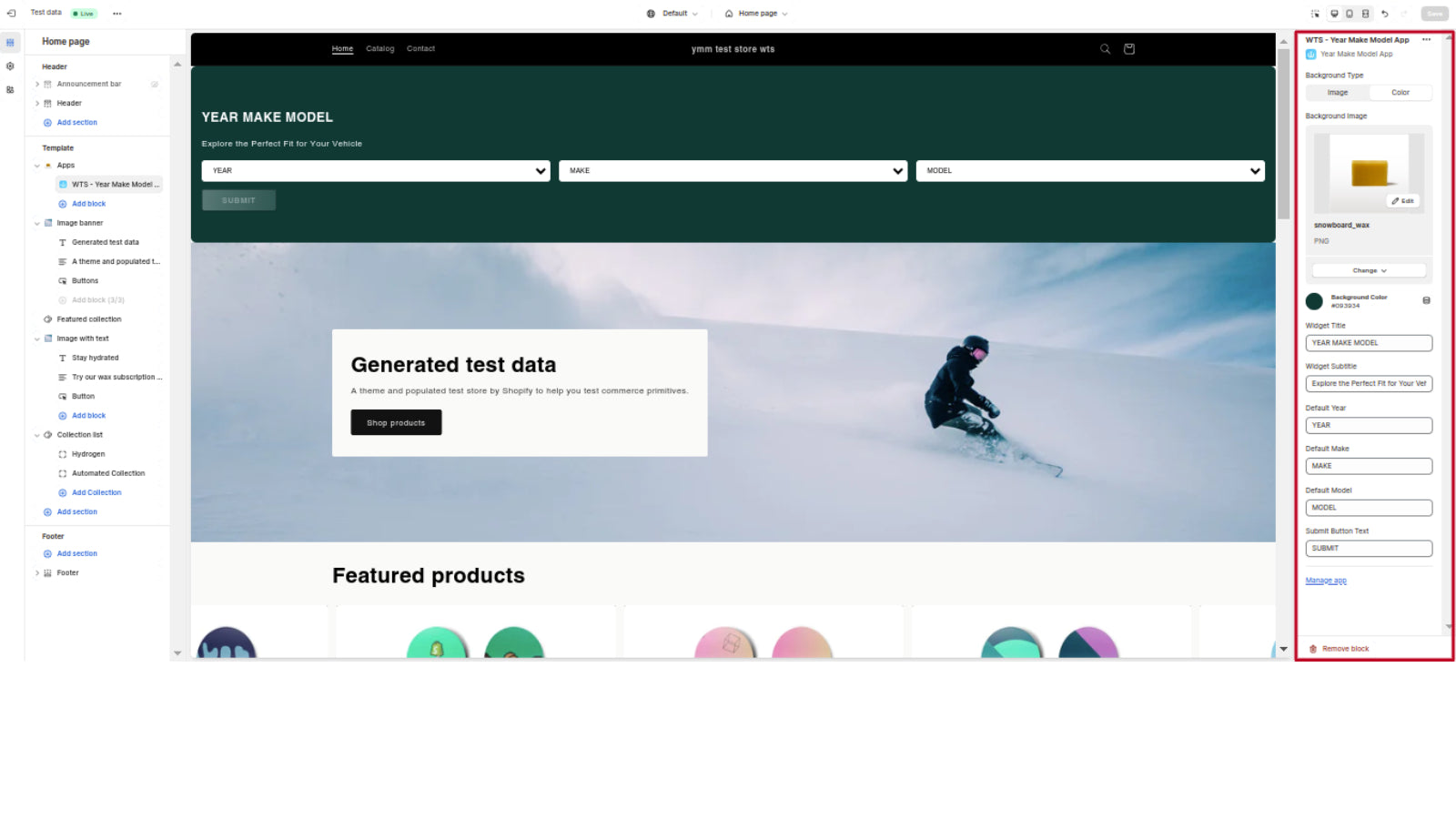
Task: Click the cart icon in store header
Action: [1128, 48]
